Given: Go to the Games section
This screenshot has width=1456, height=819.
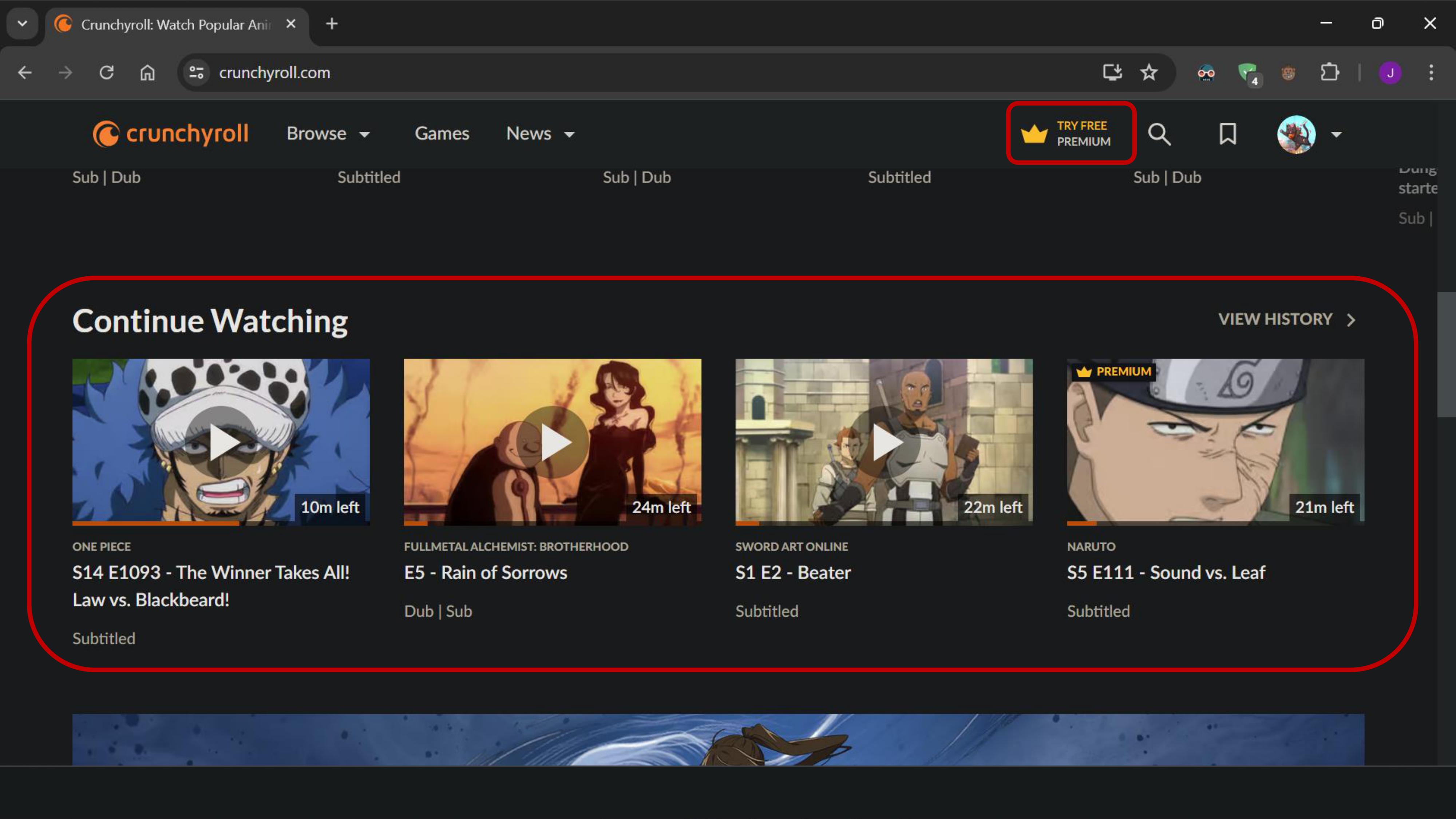Looking at the screenshot, I should point(442,134).
